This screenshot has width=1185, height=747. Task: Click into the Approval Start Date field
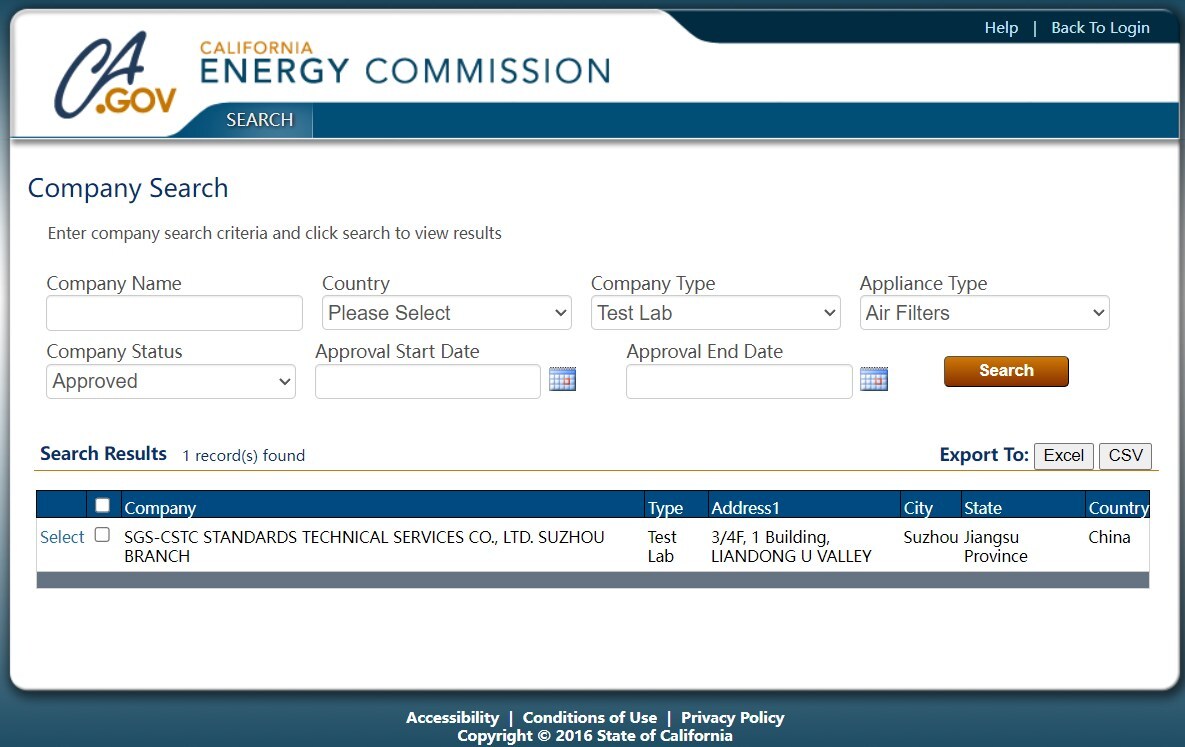pyautogui.click(x=428, y=381)
